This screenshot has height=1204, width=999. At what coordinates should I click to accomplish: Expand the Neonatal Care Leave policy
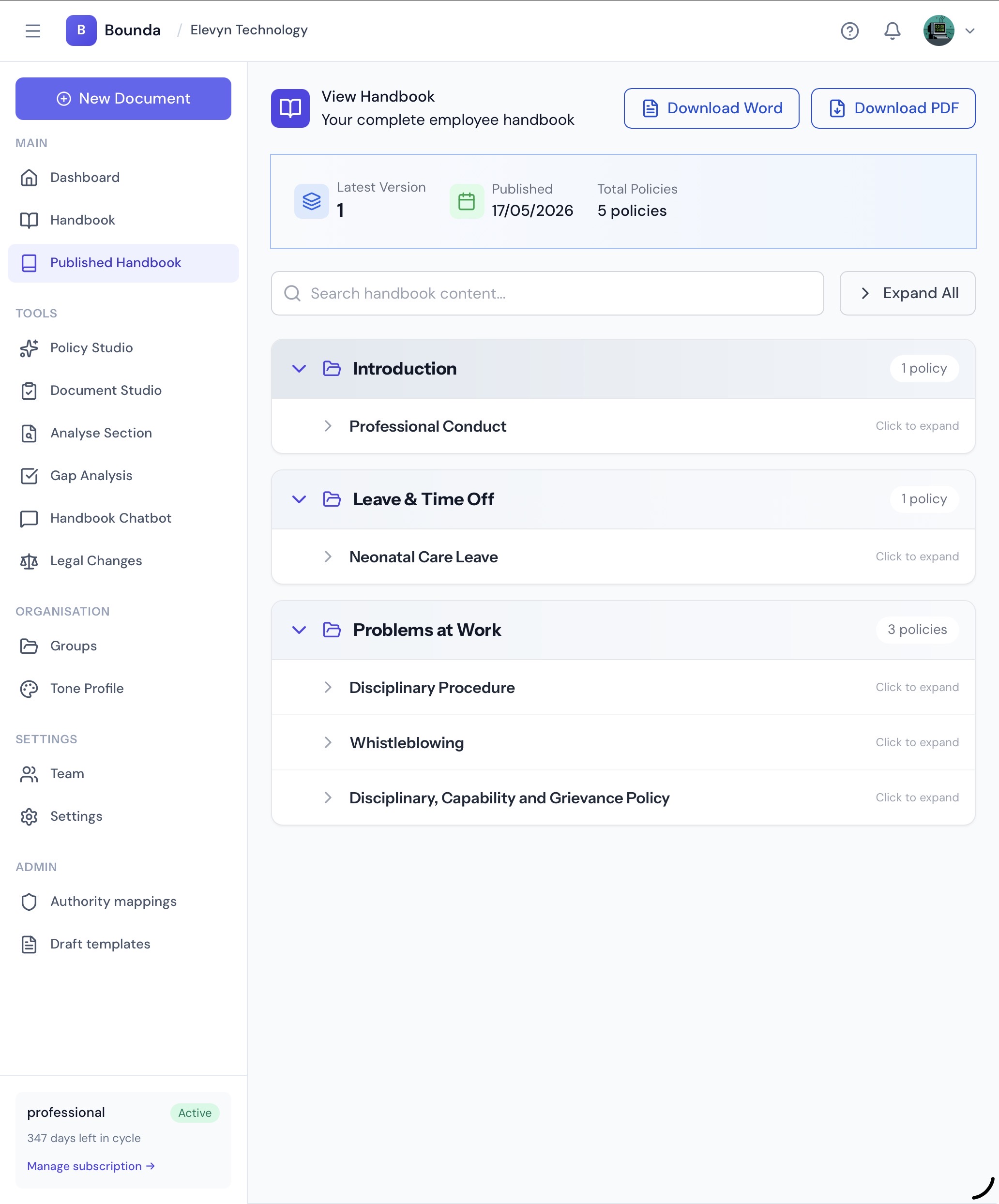623,557
